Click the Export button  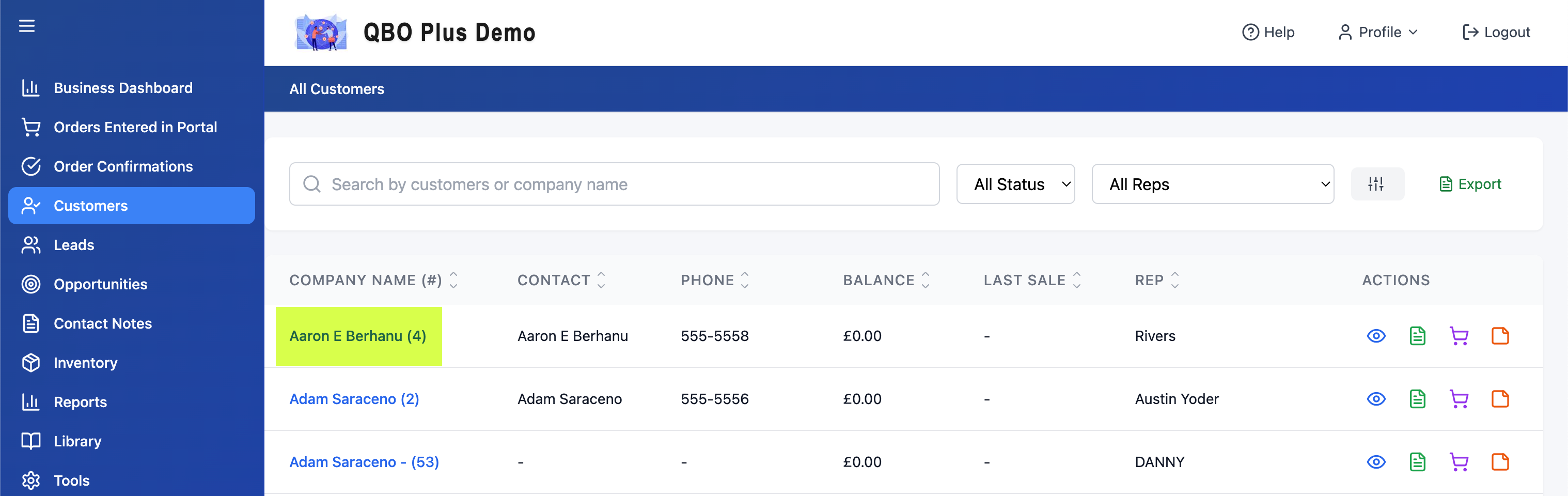click(x=1470, y=184)
